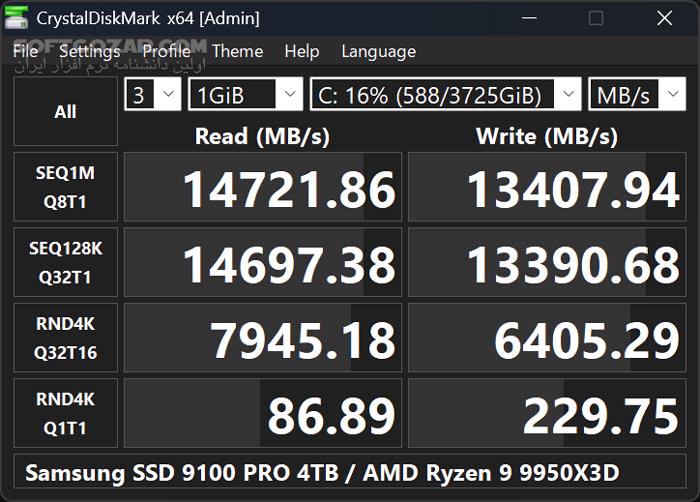Open the C: drive selection dropdown

(445, 95)
